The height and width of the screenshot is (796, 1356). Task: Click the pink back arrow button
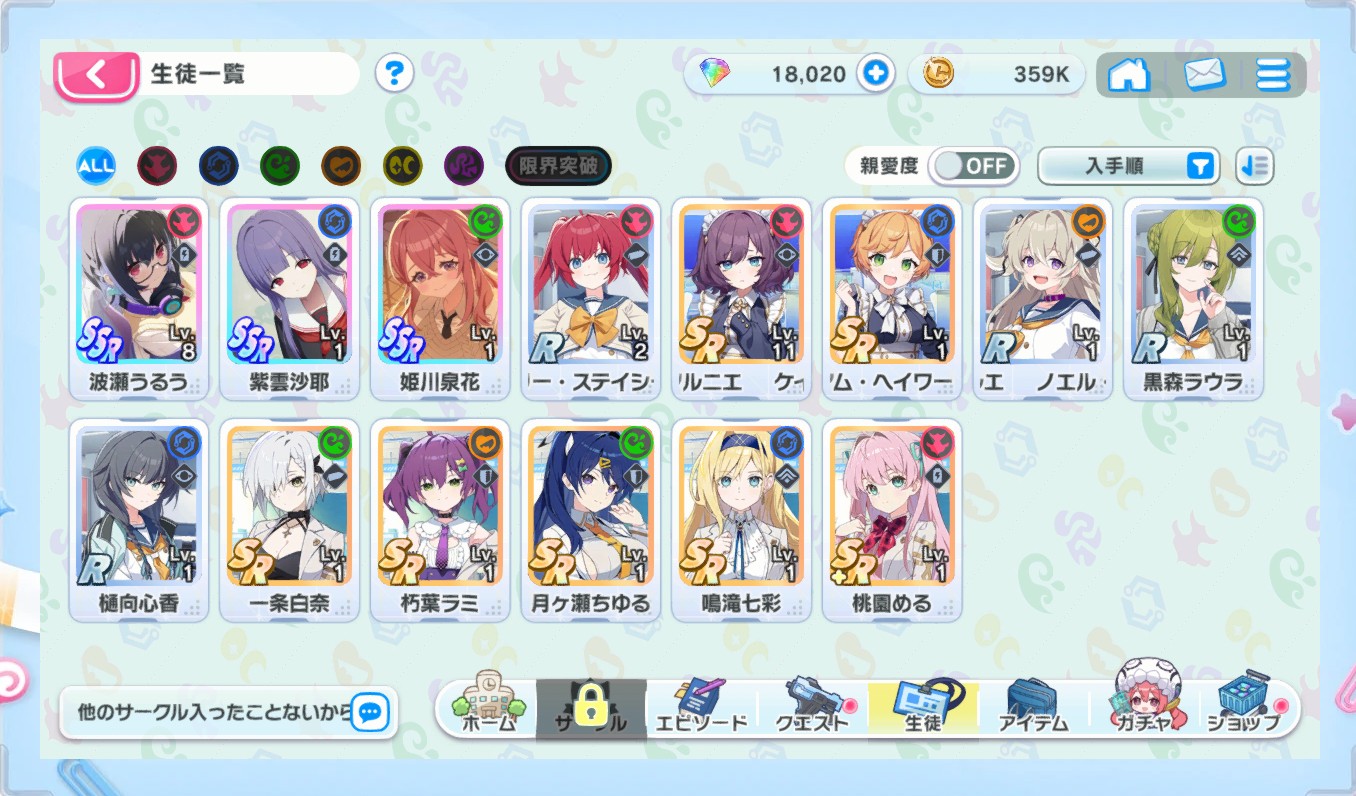click(96, 76)
